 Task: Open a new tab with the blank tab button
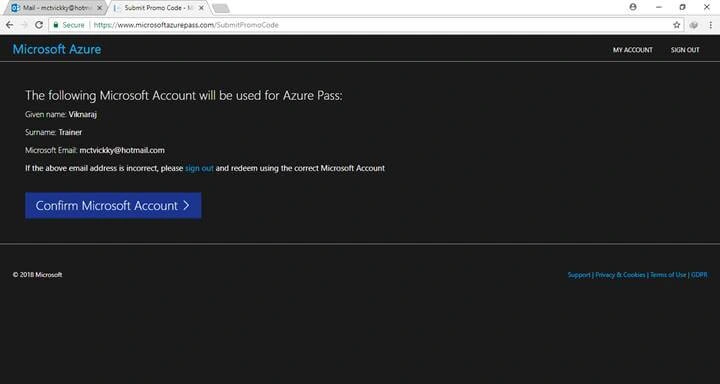tap(221, 8)
